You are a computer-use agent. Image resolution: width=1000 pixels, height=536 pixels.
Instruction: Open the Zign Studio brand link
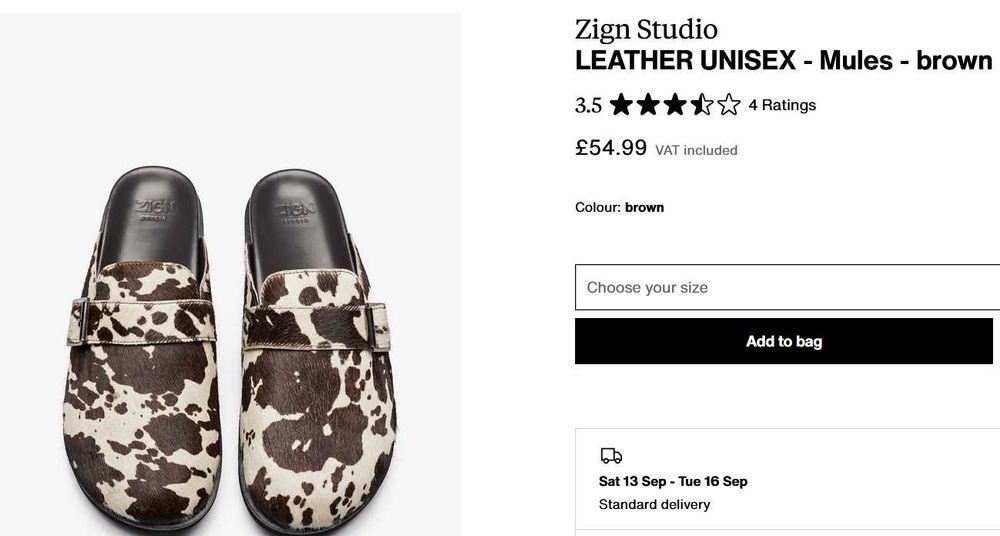click(x=646, y=29)
